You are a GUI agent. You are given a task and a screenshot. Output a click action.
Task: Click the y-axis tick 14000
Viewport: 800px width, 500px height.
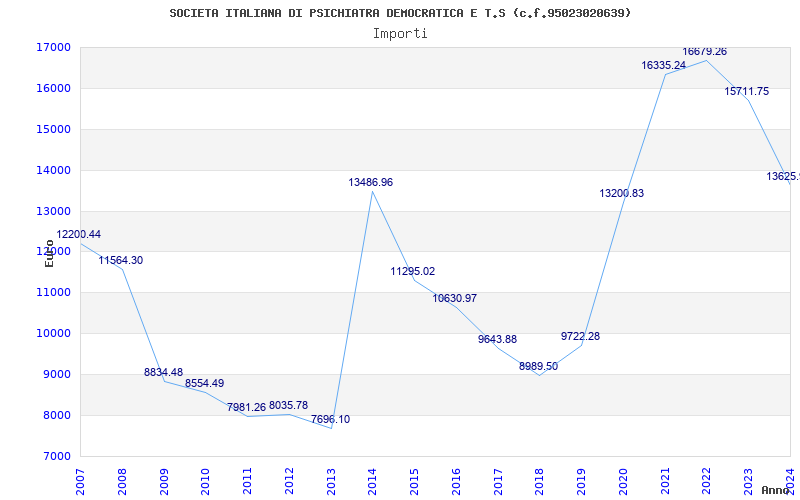53,170
